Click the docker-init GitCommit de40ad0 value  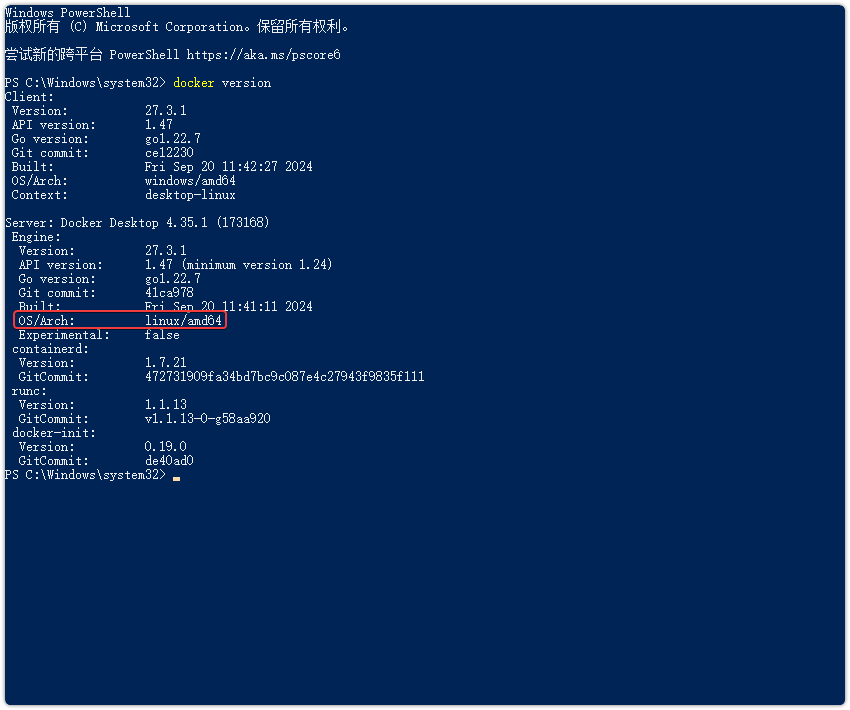(x=169, y=461)
